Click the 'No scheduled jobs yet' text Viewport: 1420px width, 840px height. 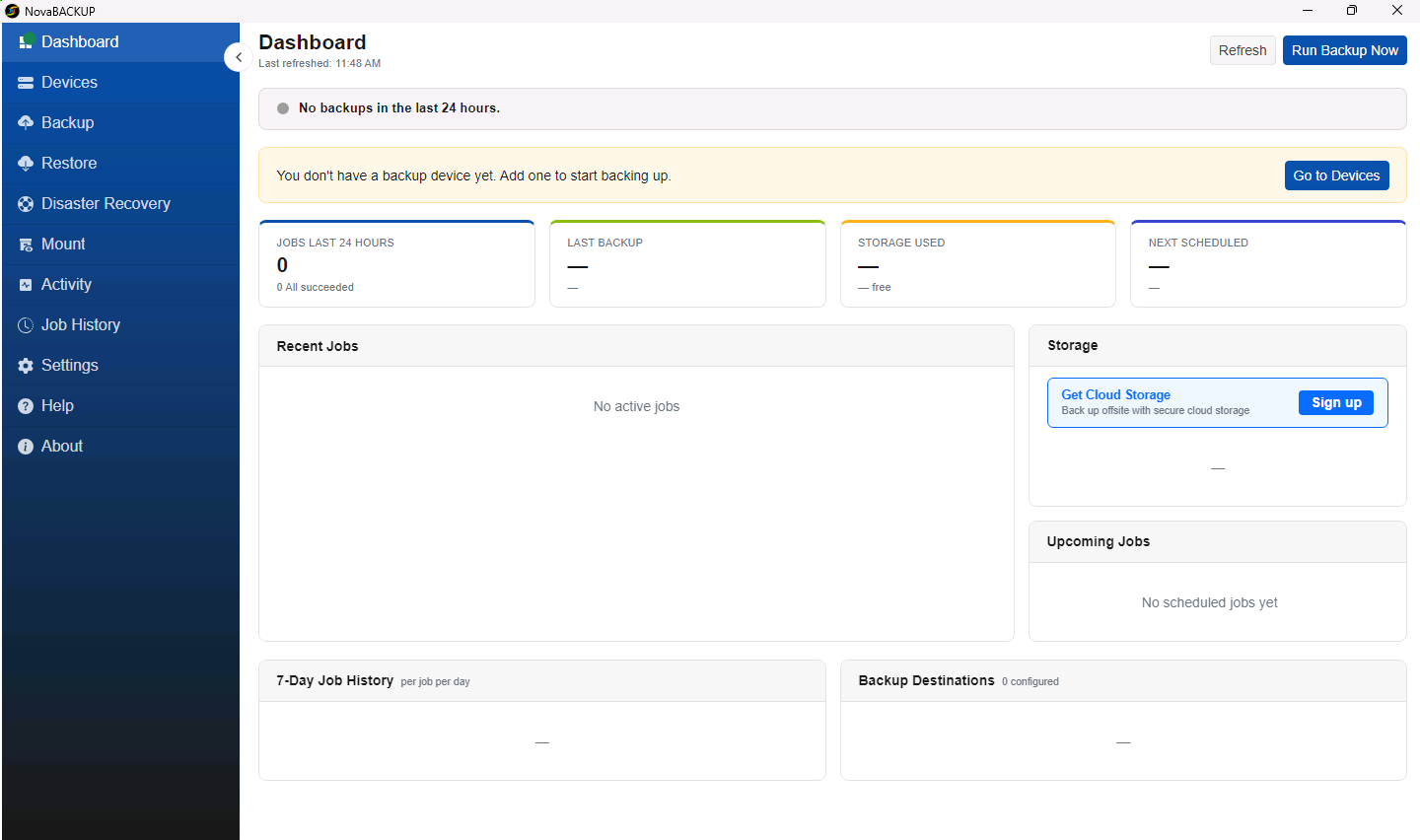[1209, 602]
